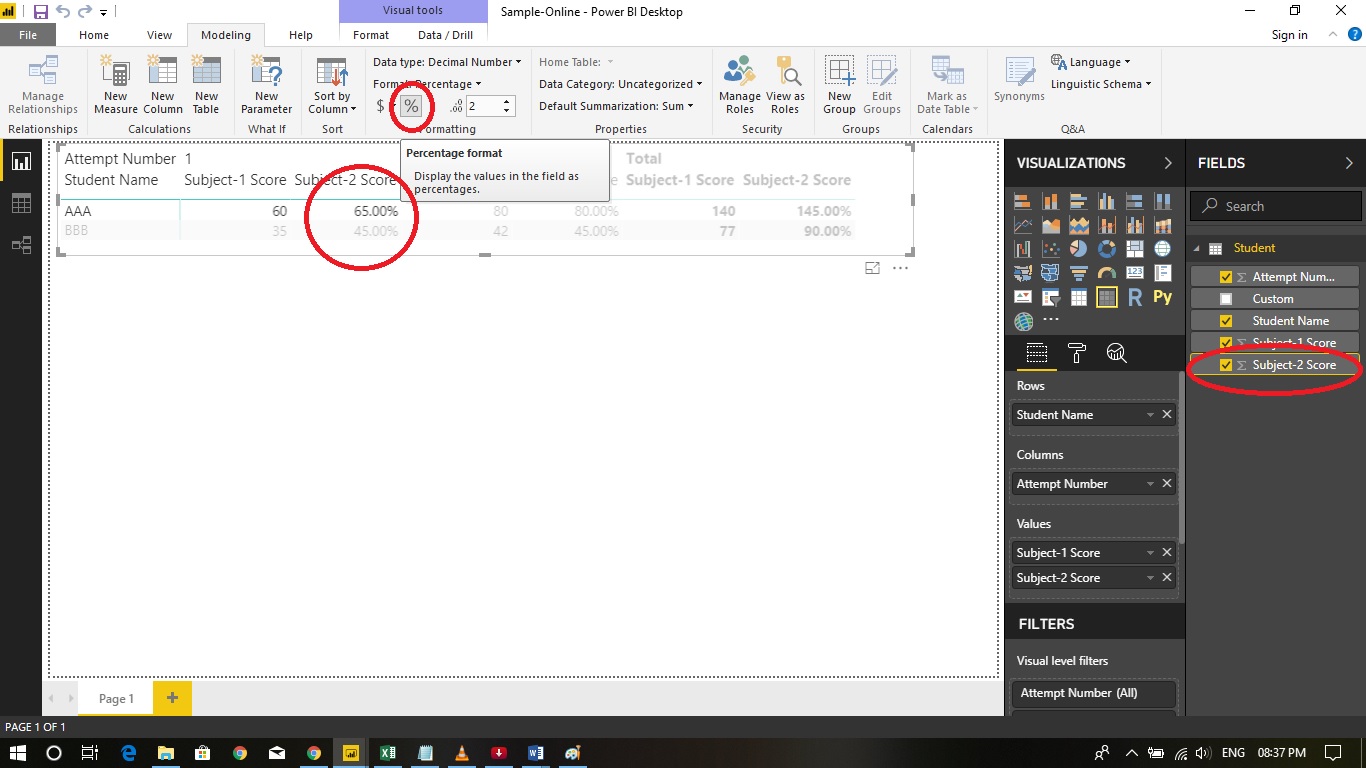Open Default Summarization dropdown
Viewport: 1366px width, 768px height.
click(x=616, y=106)
